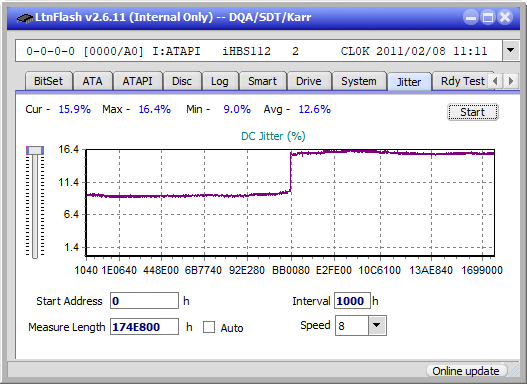Click the DC Jitter (%) chart title
Screen dimensions: 527x384
[x=273, y=136]
